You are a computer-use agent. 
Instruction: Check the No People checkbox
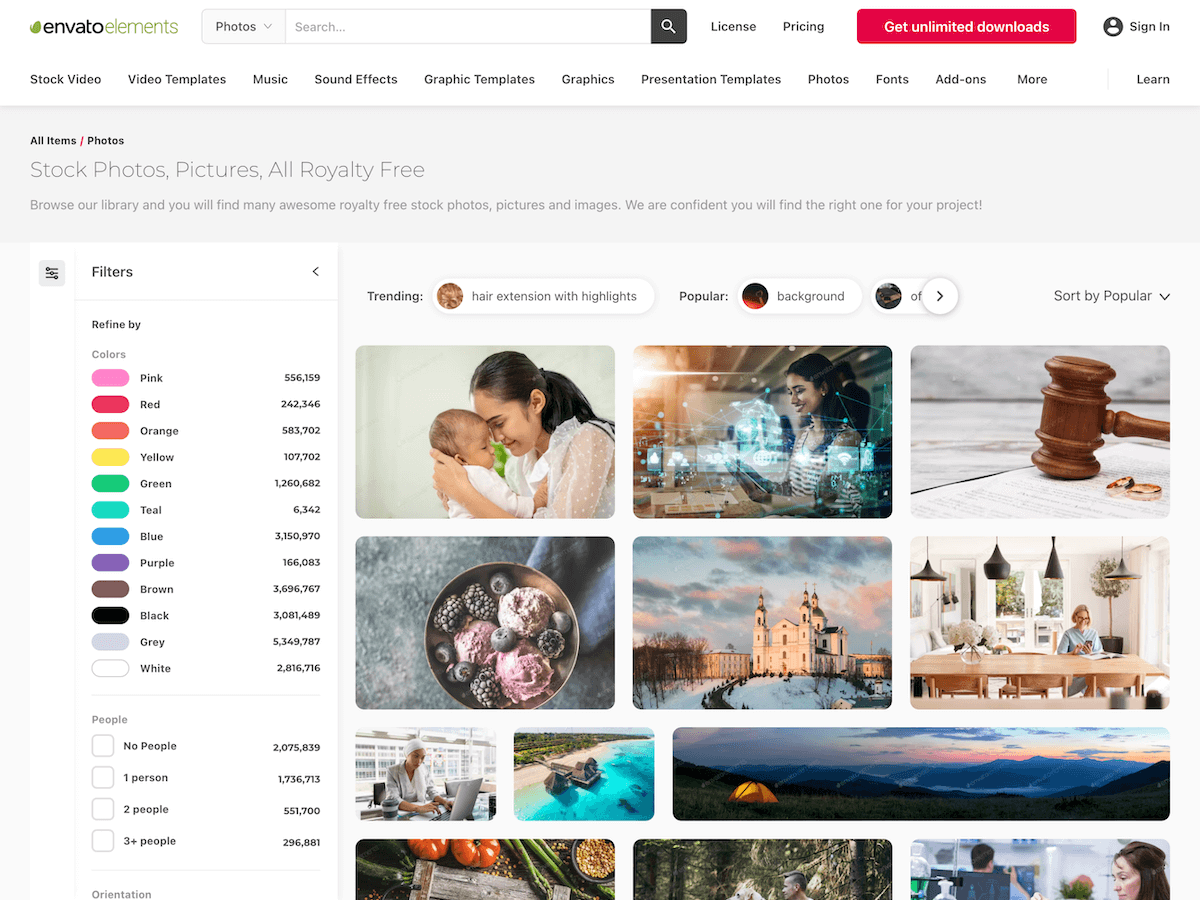103,746
